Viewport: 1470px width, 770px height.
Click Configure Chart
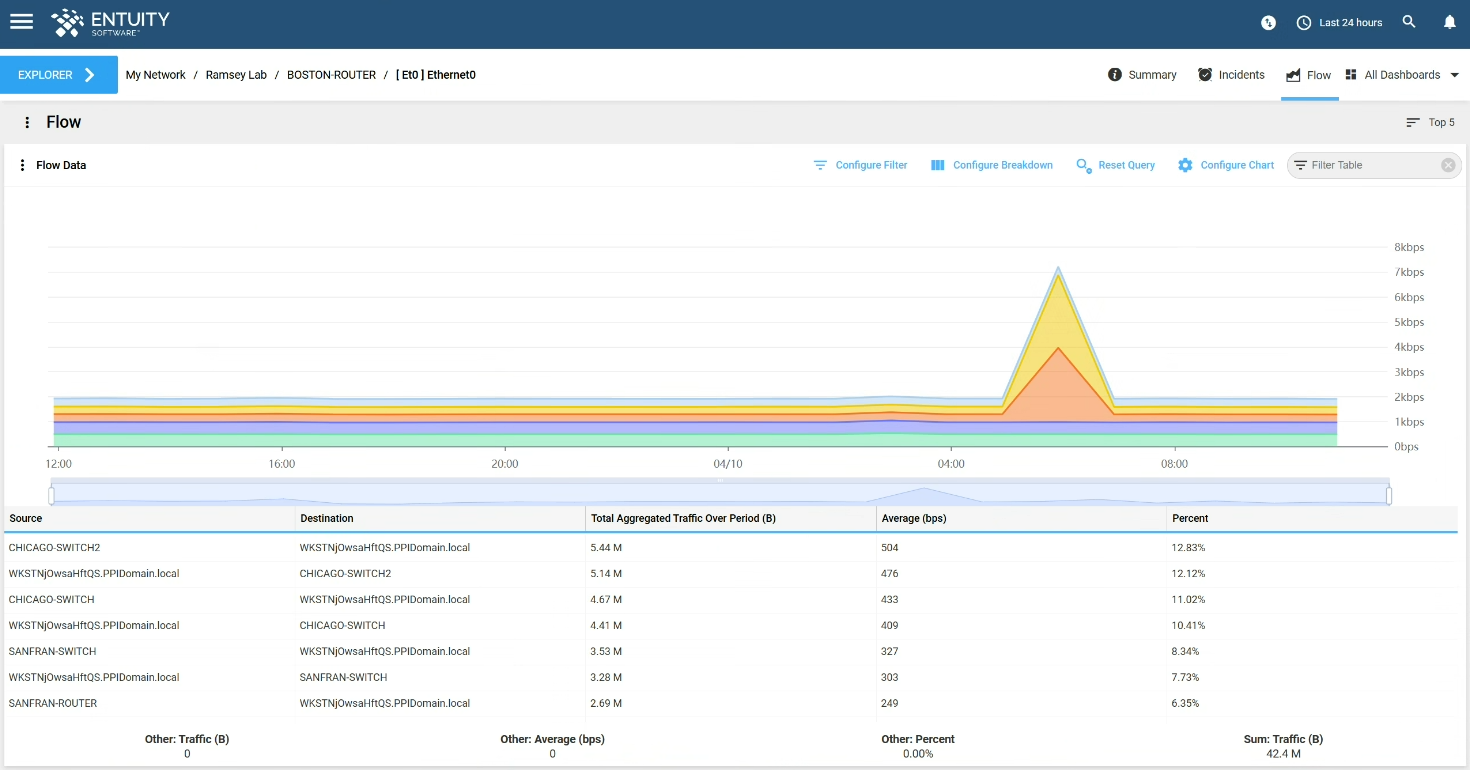1226,165
